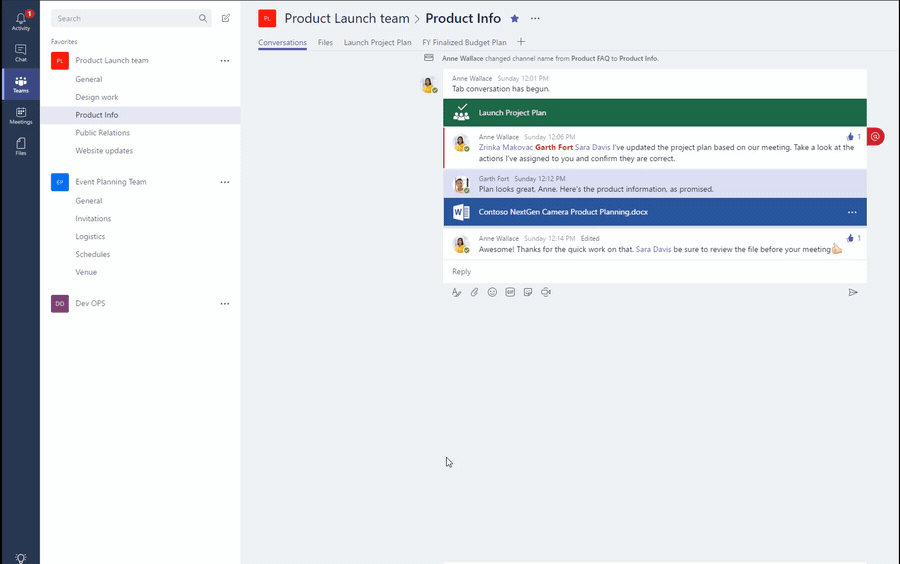
Task: Open the GIF picker
Action: pyautogui.click(x=510, y=292)
